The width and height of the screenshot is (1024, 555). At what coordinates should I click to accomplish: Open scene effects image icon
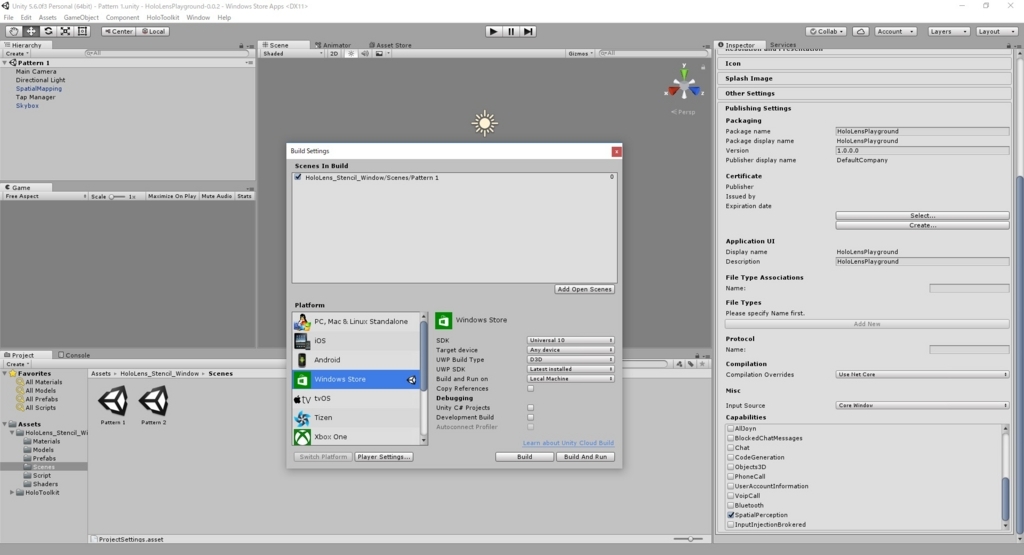click(x=379, y=54)
